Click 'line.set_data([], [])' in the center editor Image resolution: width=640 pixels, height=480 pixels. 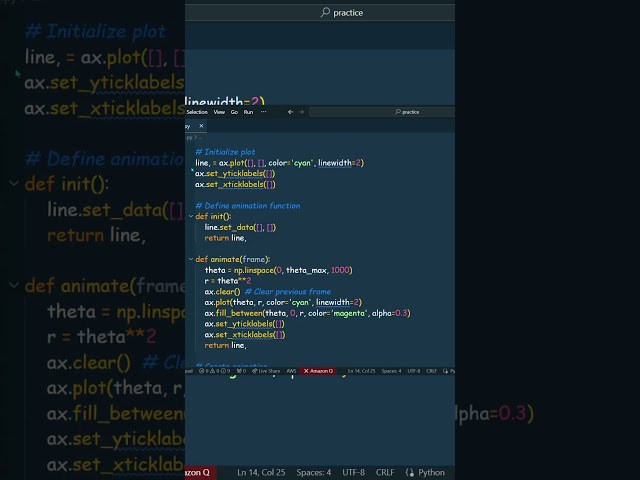click(240, 227)
